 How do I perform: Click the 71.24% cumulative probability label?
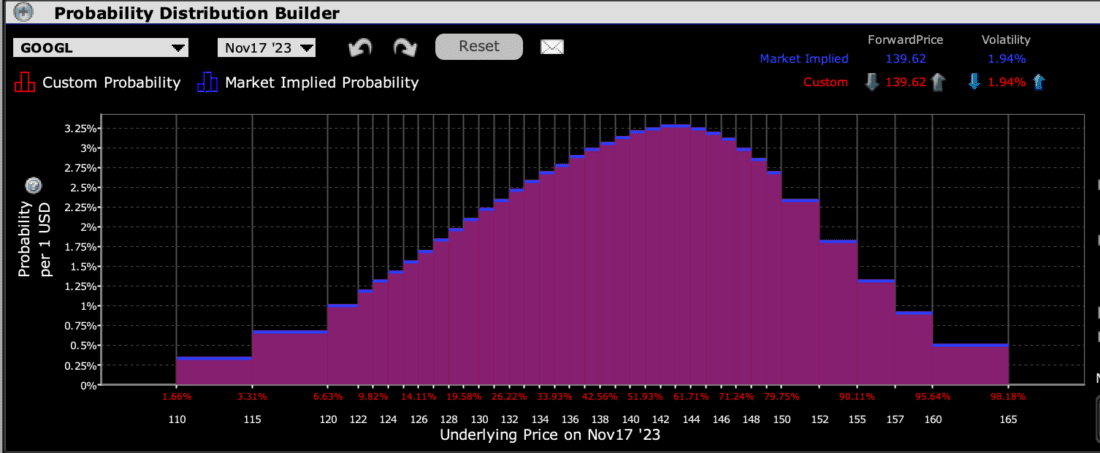coord(736,397)
